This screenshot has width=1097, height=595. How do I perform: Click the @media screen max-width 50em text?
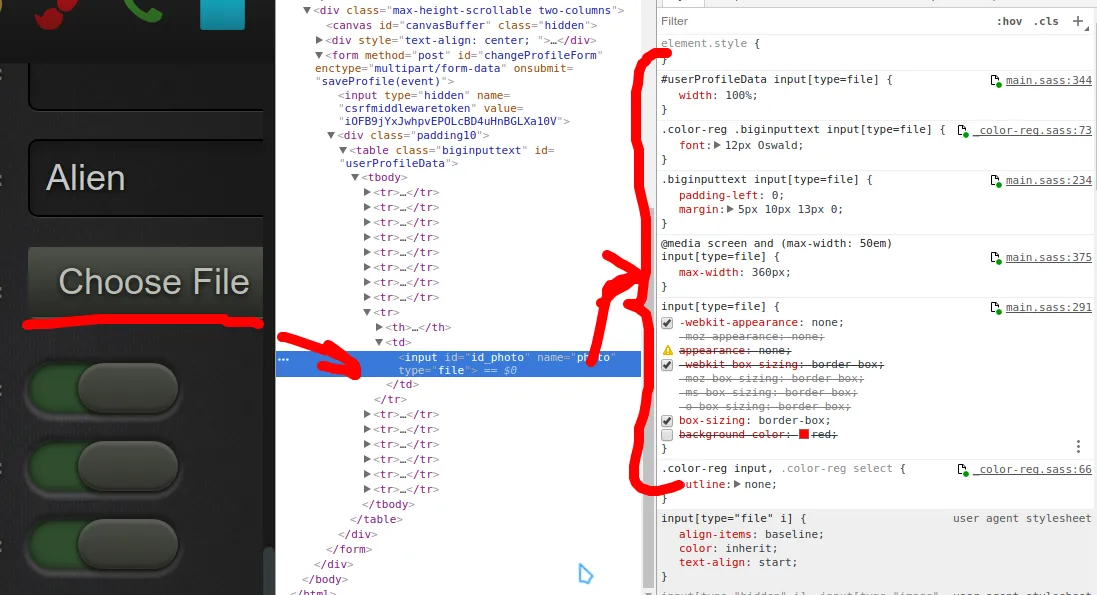[777, 244]
